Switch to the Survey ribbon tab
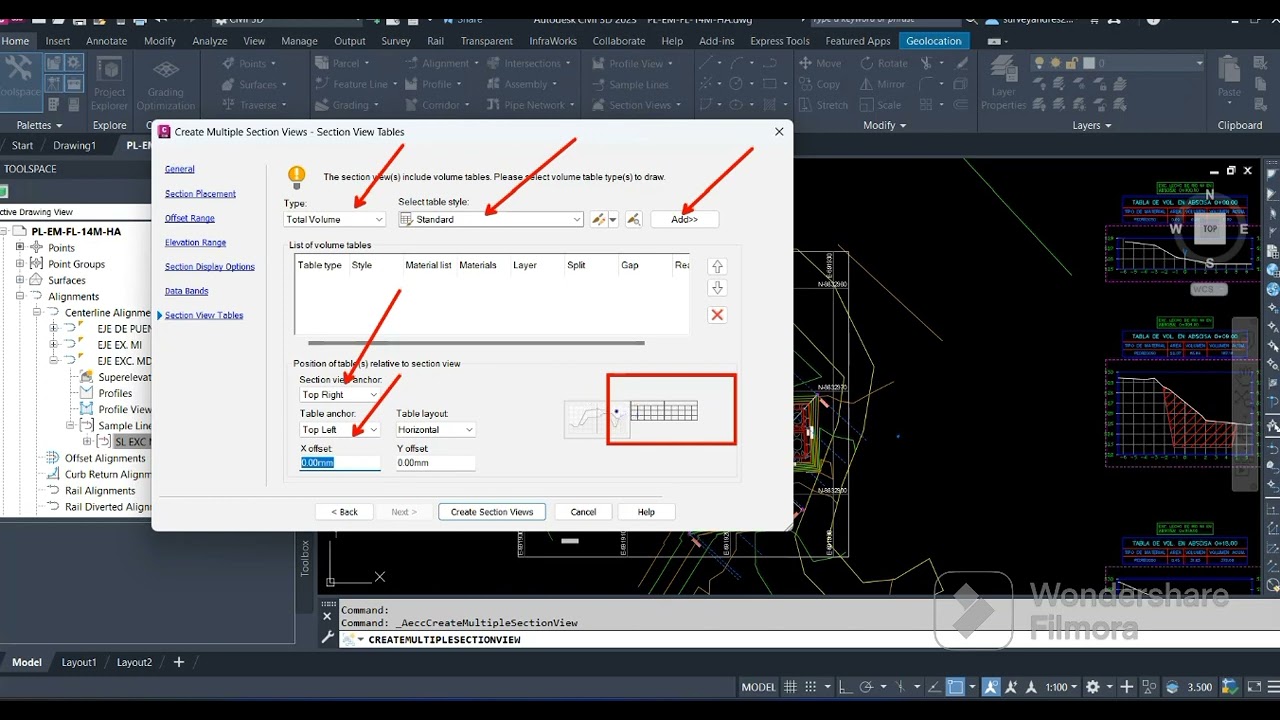The height and width of the screenshot is (720, 1280). 396,41
